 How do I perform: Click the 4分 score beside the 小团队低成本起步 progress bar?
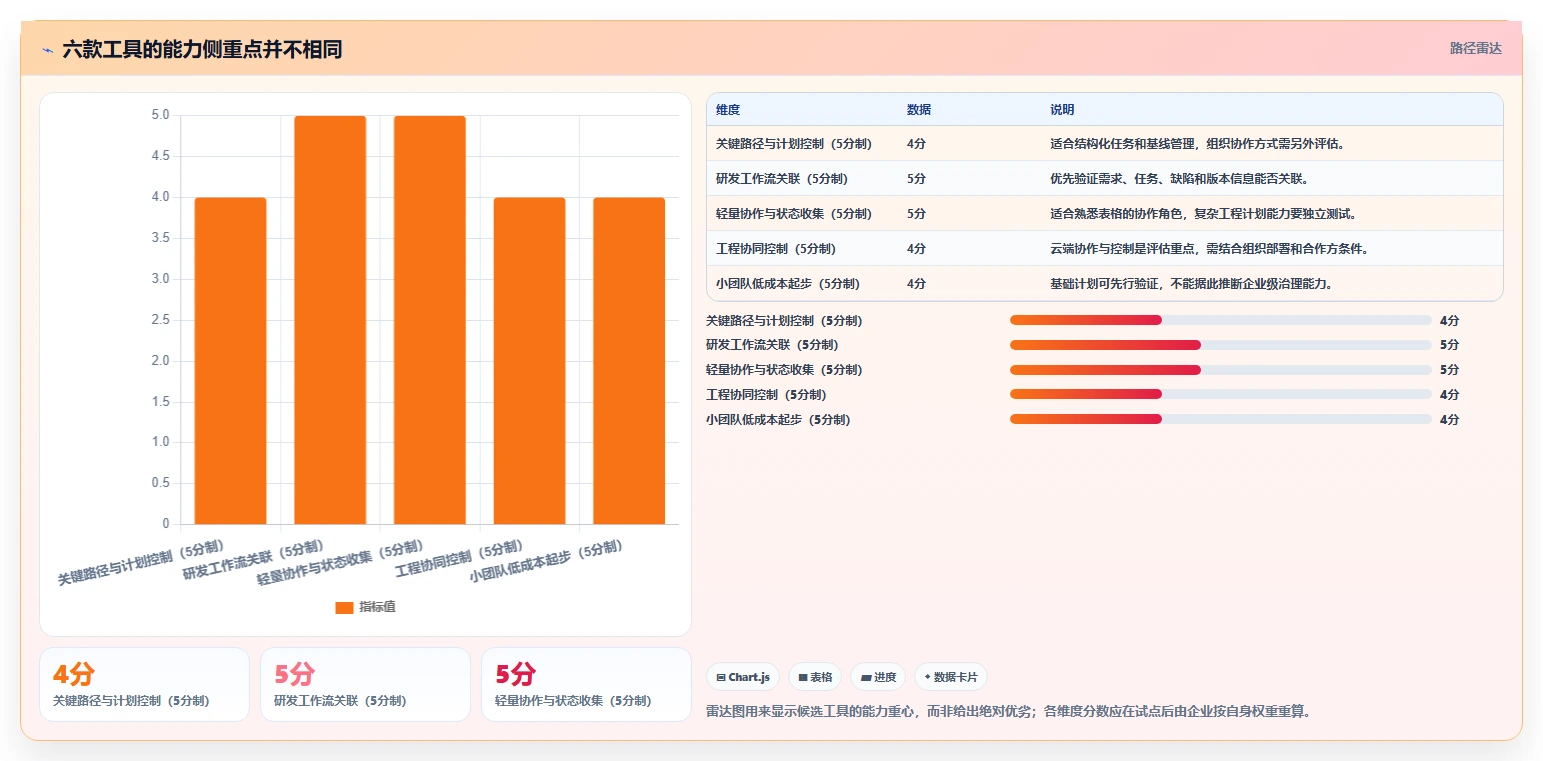[1449, 420]
